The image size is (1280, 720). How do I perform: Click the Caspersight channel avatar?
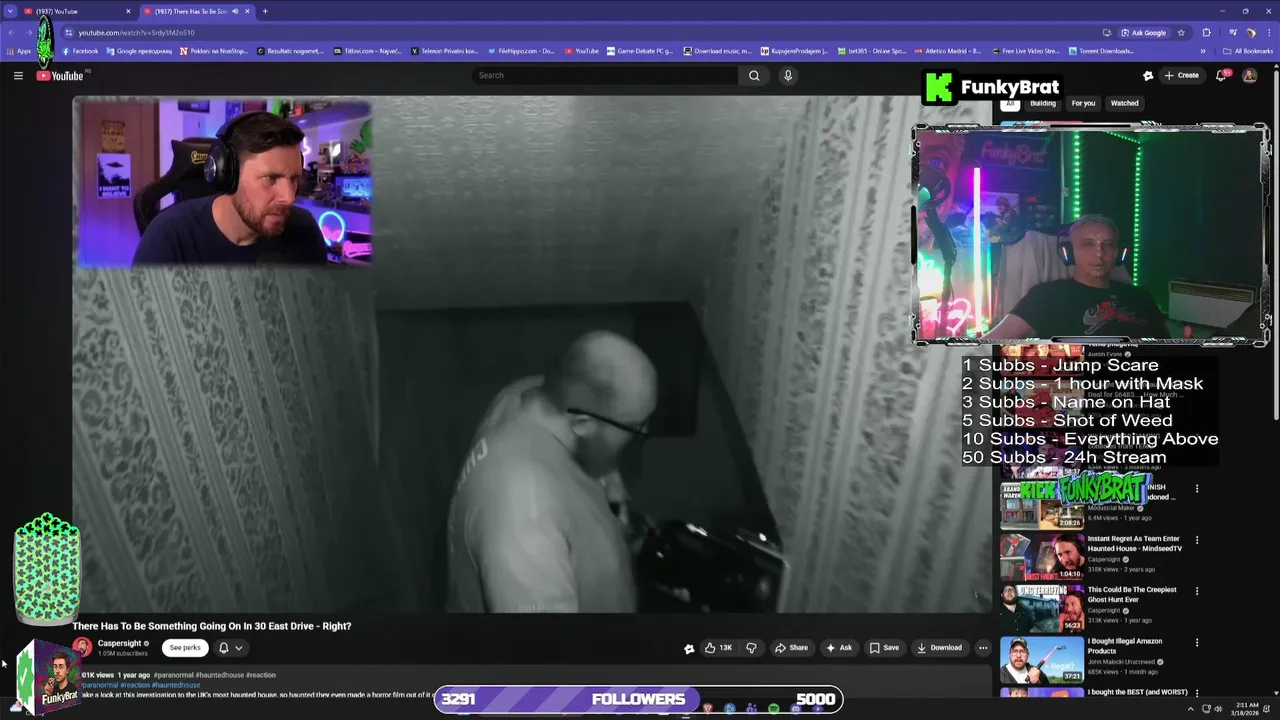82,648
